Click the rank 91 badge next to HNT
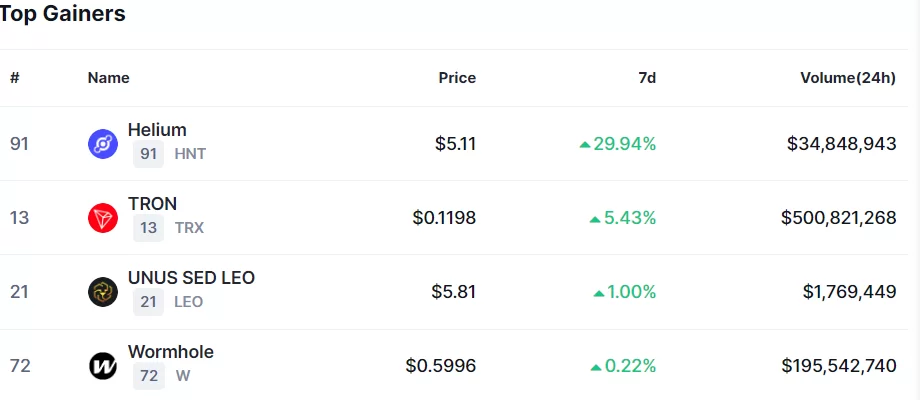Viewport: 920px width, 400px height. pos(149,154)
